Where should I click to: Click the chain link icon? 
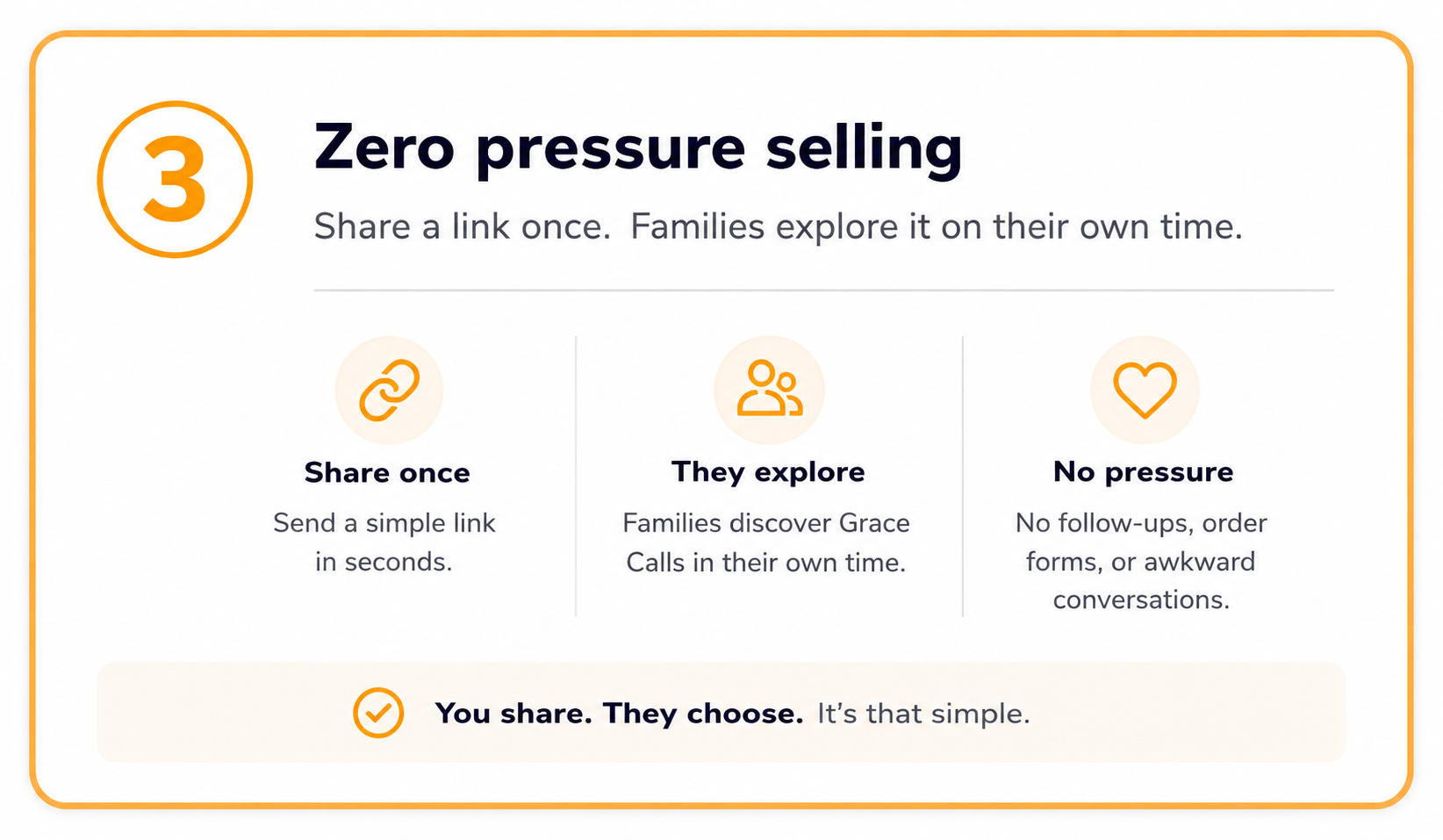390,391
